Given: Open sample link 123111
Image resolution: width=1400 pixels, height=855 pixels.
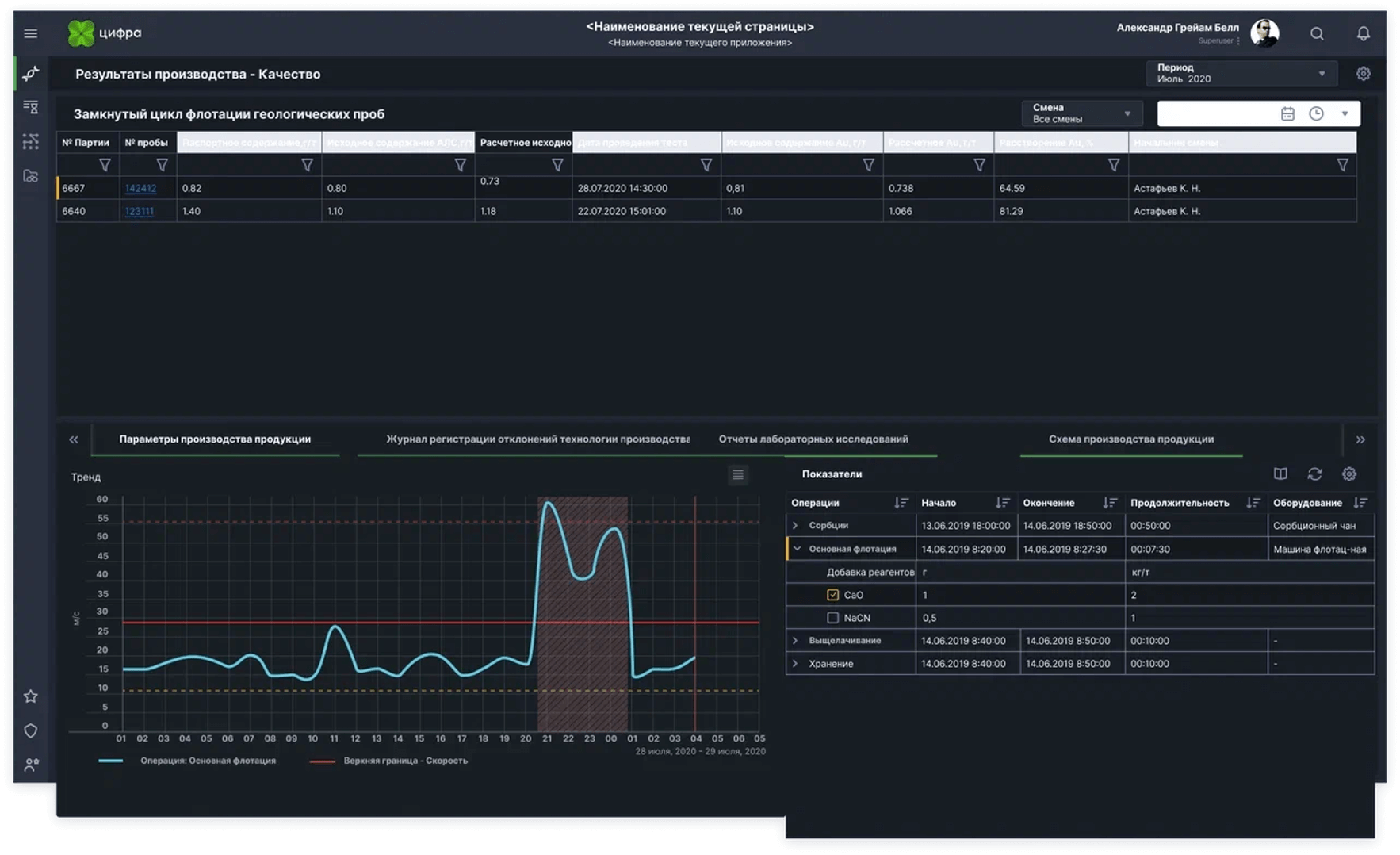Looking at the screenshot, I should (x=139, y=212).
